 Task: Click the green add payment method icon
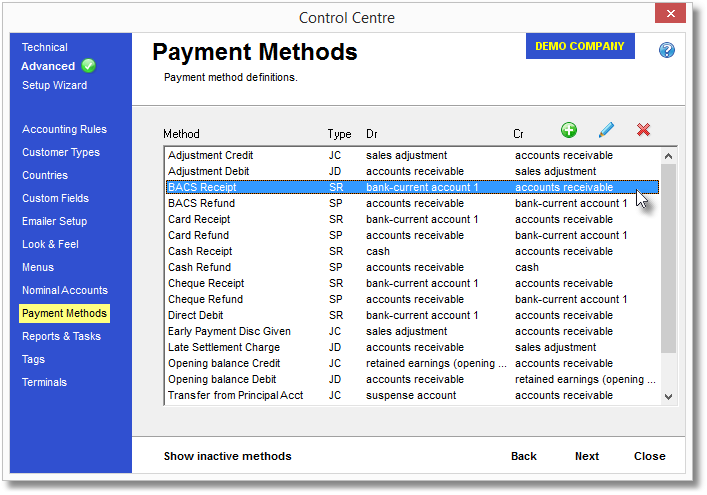tap(569, 130)
